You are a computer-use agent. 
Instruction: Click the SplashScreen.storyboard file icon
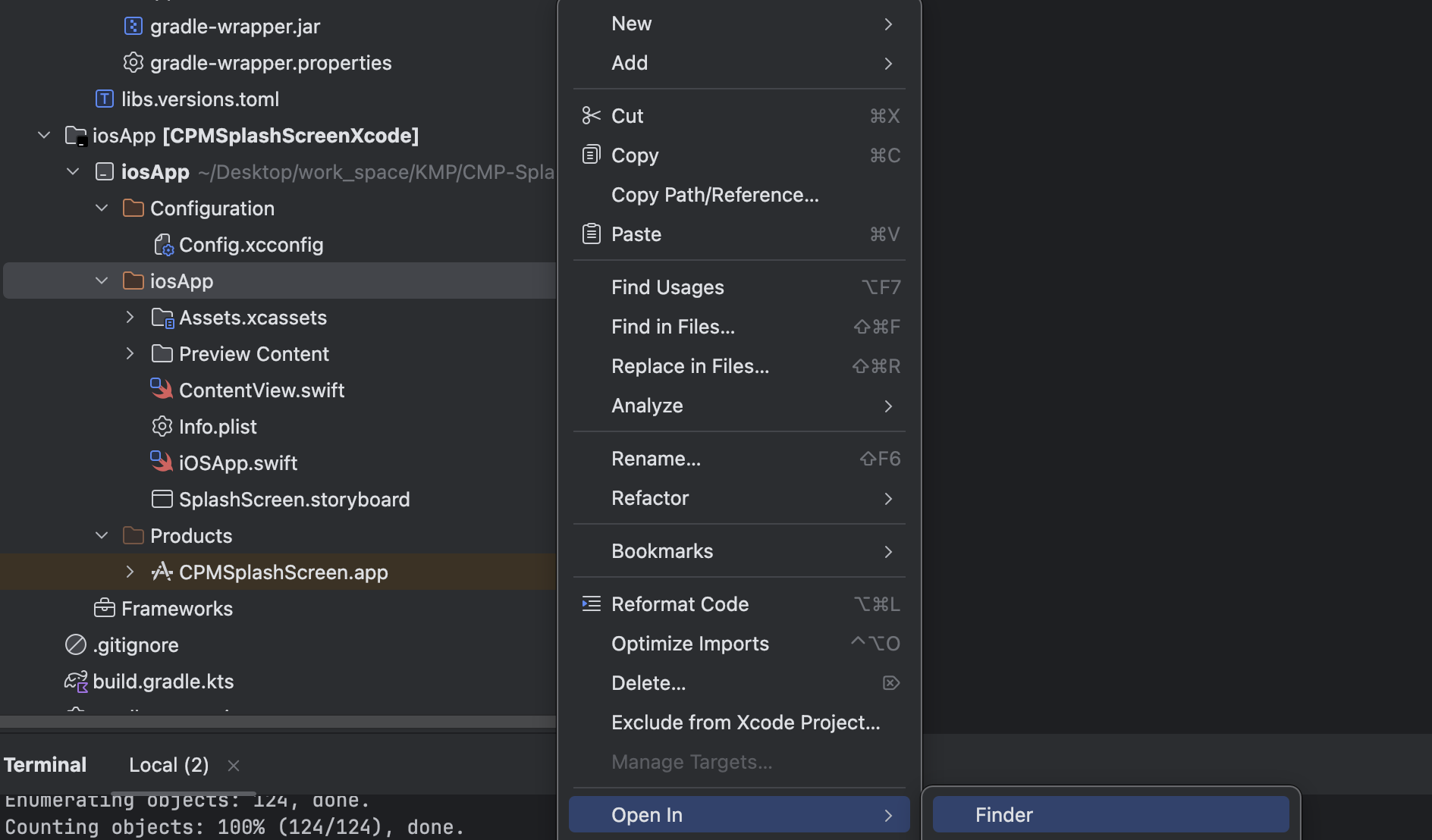coord(161,499)
